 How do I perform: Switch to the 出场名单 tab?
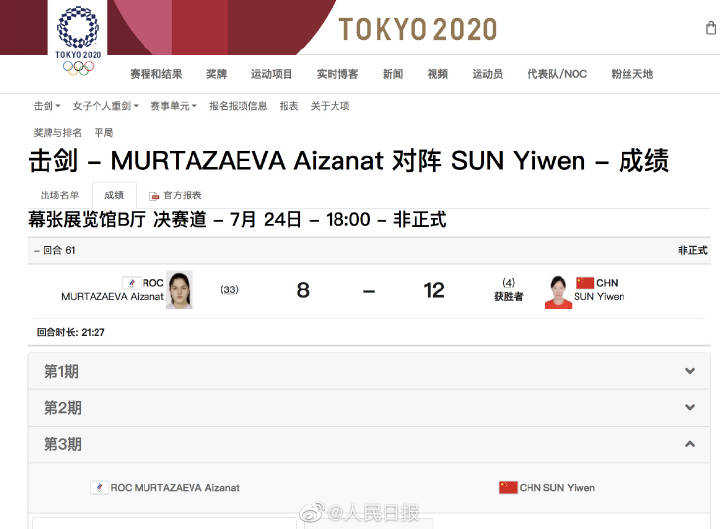[59, 195]
